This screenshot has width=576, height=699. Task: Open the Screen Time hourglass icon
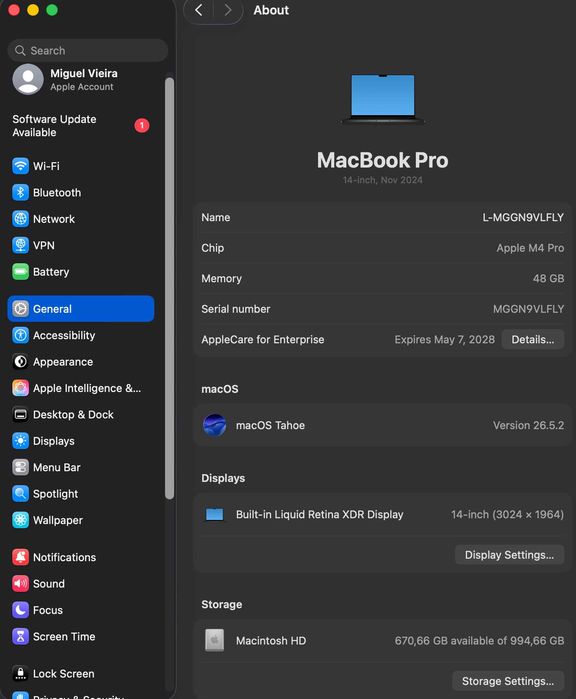pos(21,637)
